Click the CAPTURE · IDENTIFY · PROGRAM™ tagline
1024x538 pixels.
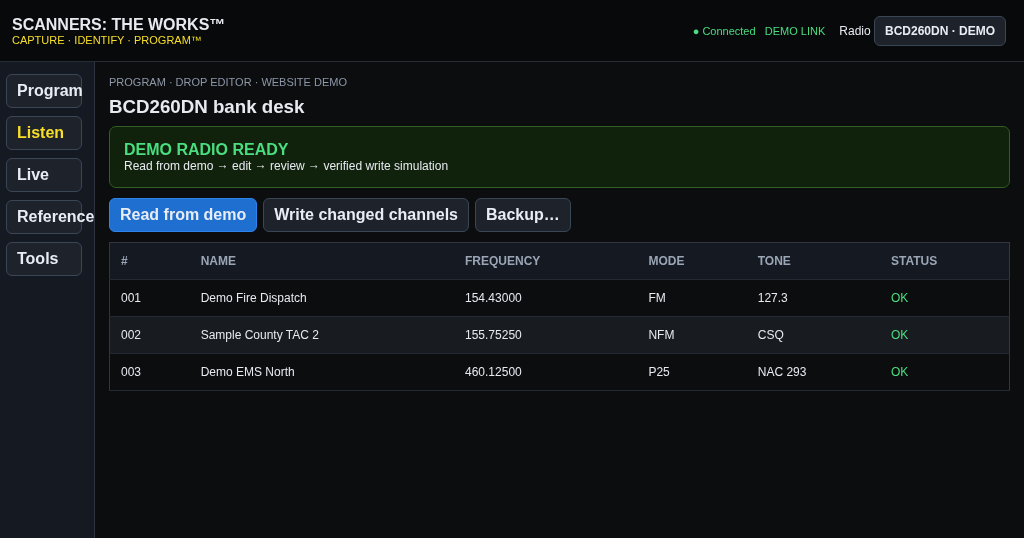click(106, 40)
